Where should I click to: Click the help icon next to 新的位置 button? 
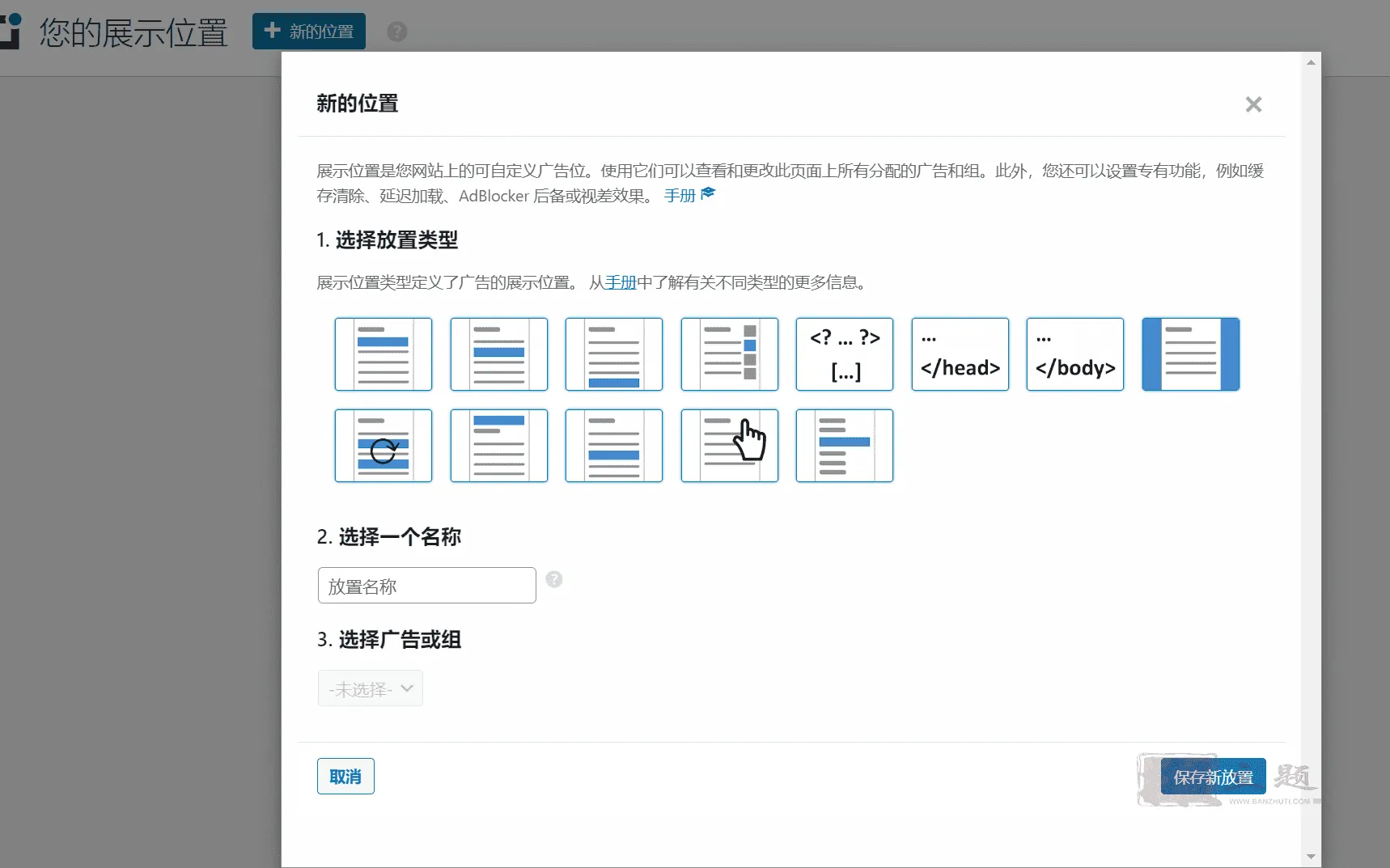[397, 32]
